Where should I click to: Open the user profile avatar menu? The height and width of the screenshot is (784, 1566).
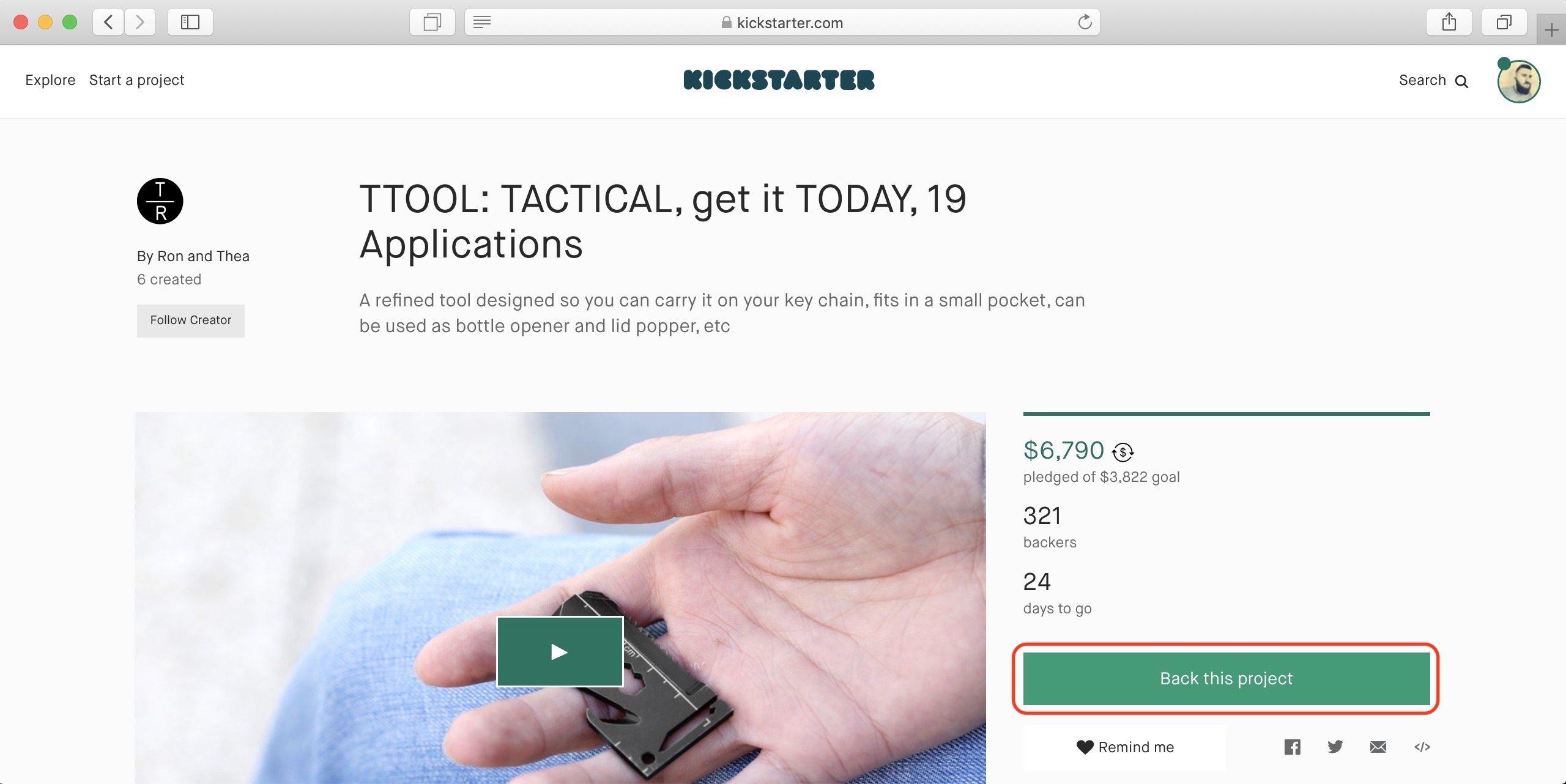[x=1518, y=81]
